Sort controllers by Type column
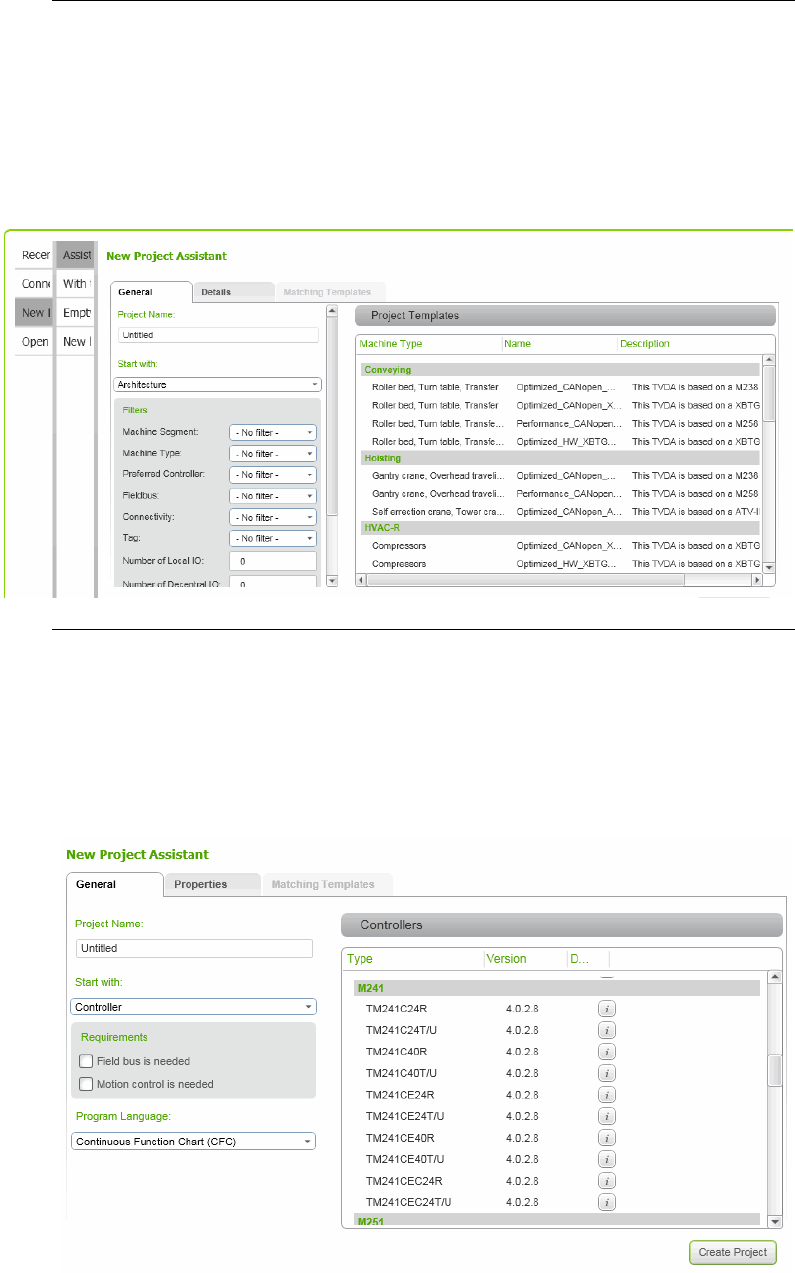The height and width of the screenshot is (1273, 795). [x=414, y=959]
